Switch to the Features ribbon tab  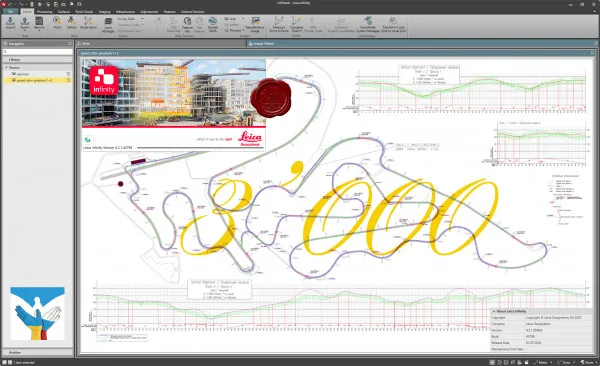pyautogui.click(x=170, y=11)
